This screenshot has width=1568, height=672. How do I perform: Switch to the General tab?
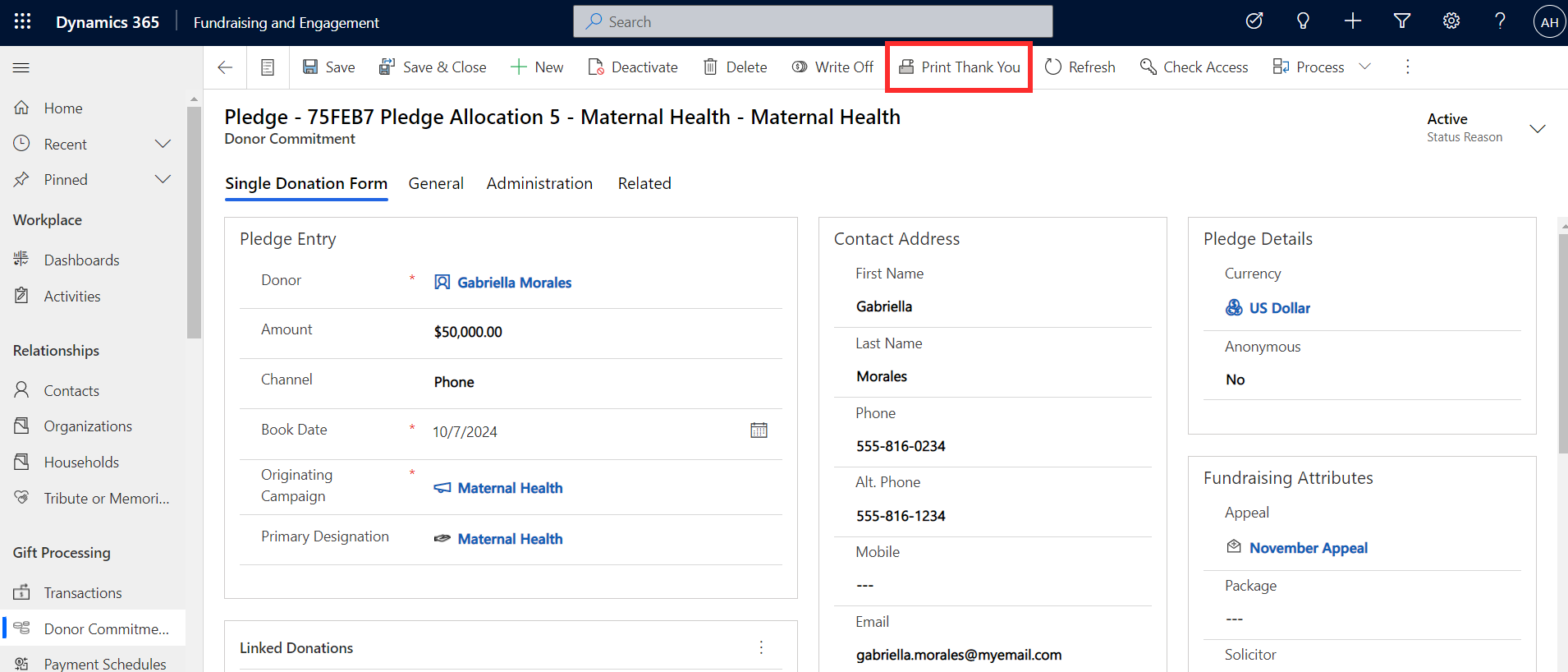coord(436,183)
